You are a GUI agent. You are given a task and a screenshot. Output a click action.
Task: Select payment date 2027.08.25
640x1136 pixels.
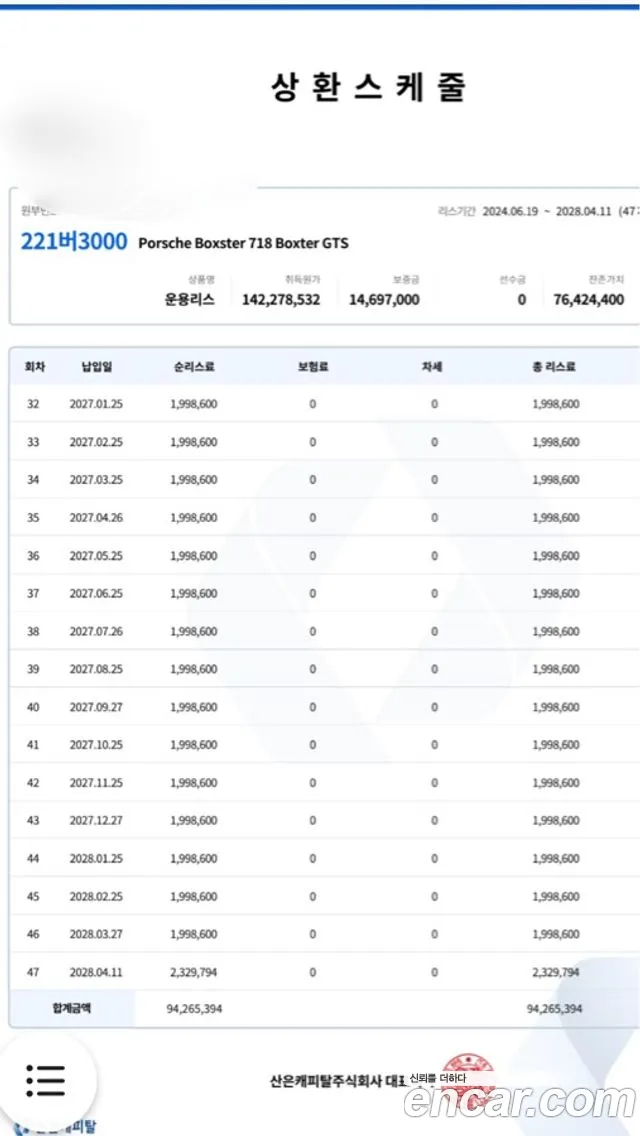click(96, 669)
